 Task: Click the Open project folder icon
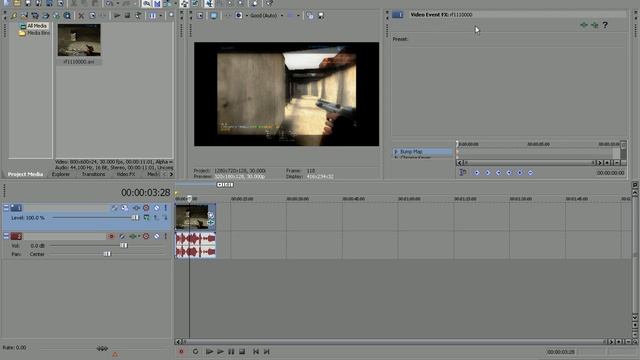click(x=17, y=3)
